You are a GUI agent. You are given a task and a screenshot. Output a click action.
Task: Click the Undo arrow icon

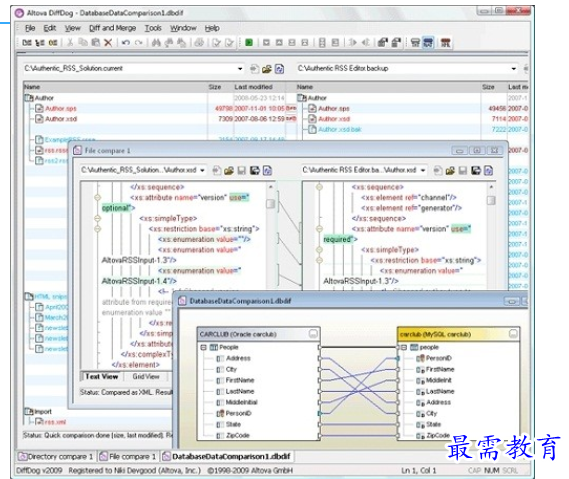126,43
